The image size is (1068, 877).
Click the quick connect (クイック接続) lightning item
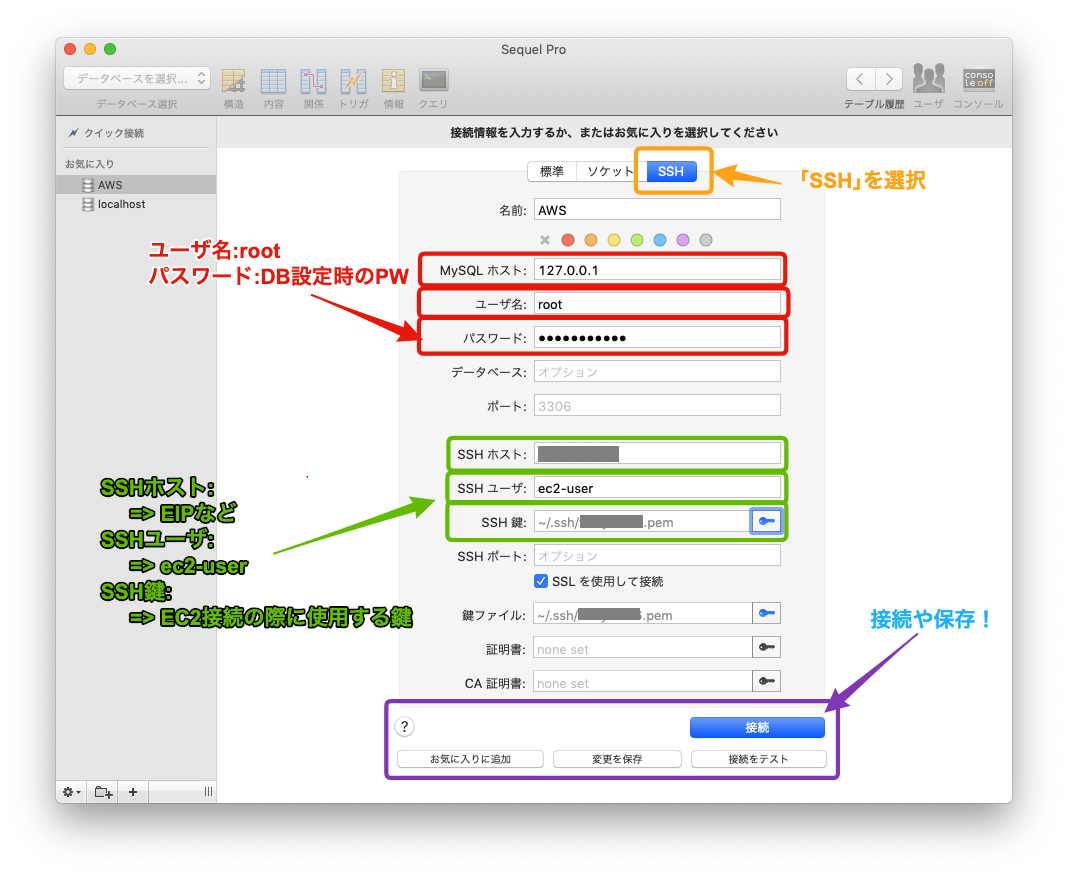tap(106, 133)
